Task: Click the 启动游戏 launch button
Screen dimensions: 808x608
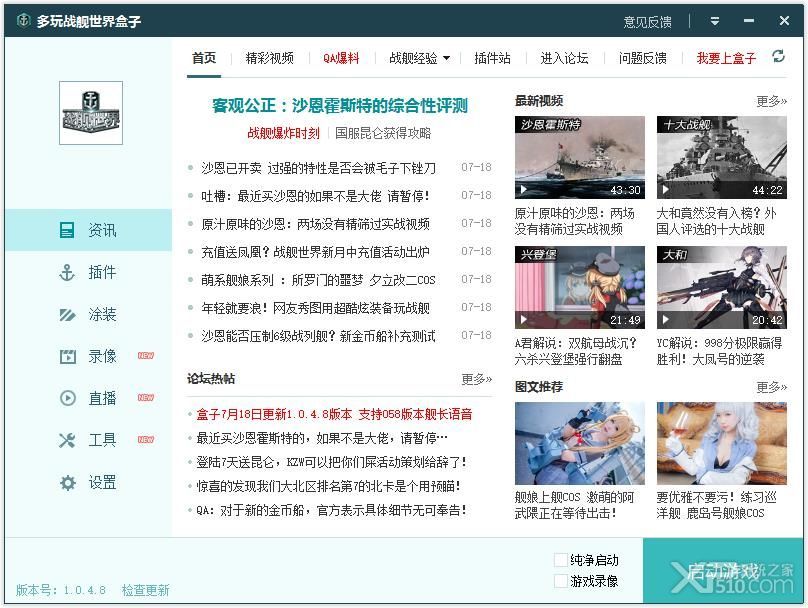Action: click(722, 571)
